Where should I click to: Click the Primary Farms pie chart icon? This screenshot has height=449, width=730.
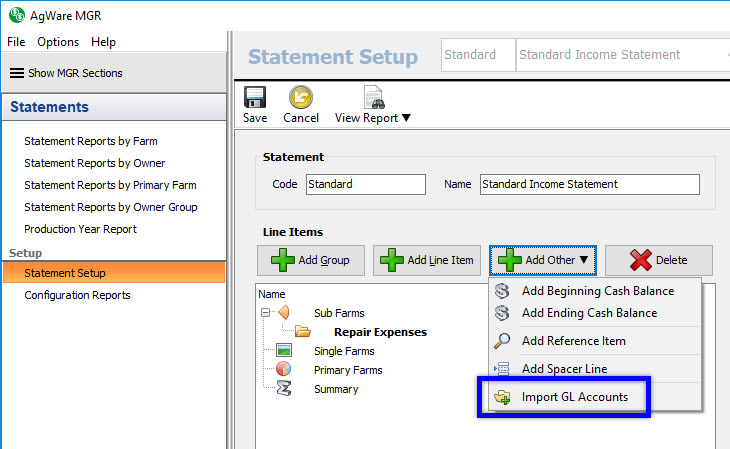tap(283, 370)
